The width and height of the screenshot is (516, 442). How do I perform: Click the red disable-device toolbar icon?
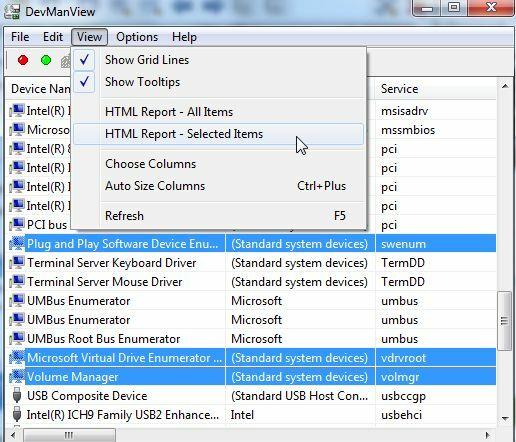pyautogui.click(x=23, y=60)
